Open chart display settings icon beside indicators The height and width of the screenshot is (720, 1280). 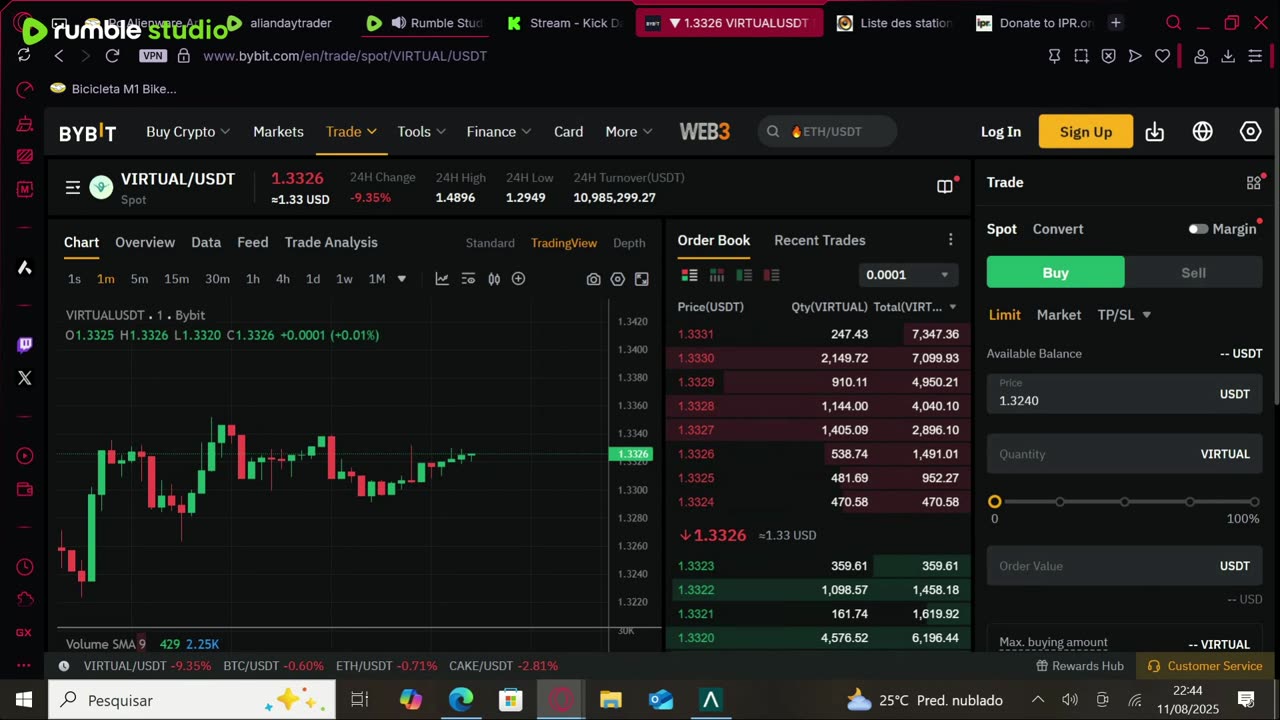(468, 279)
